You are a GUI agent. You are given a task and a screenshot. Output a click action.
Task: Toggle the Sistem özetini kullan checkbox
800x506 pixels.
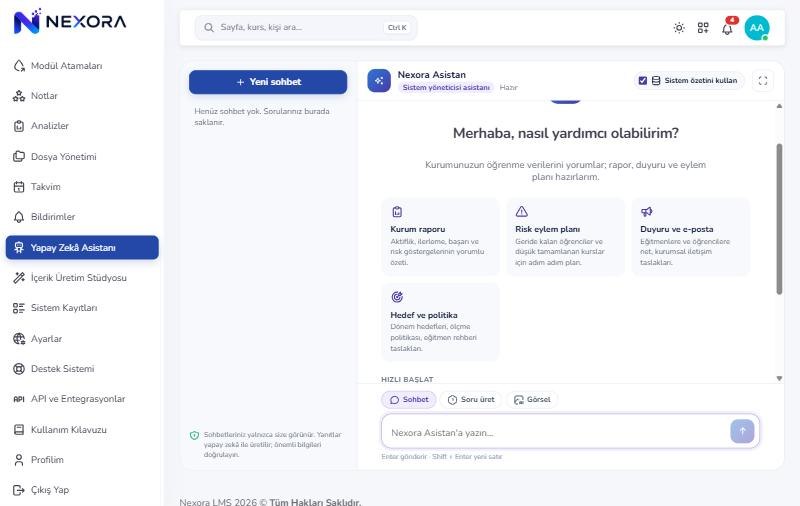(643, 81)
